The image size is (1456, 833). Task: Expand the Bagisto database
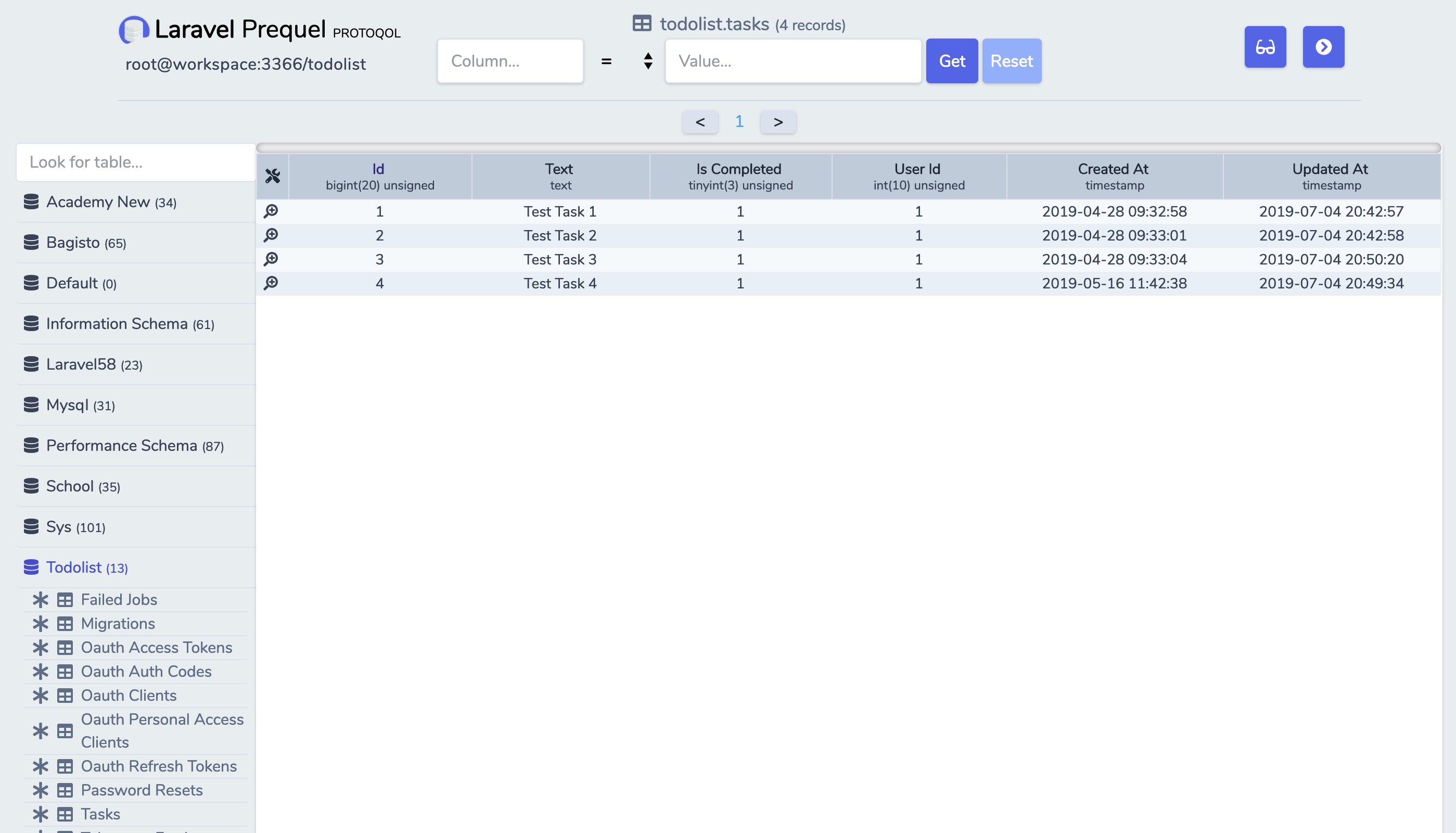tap(136, 243)
